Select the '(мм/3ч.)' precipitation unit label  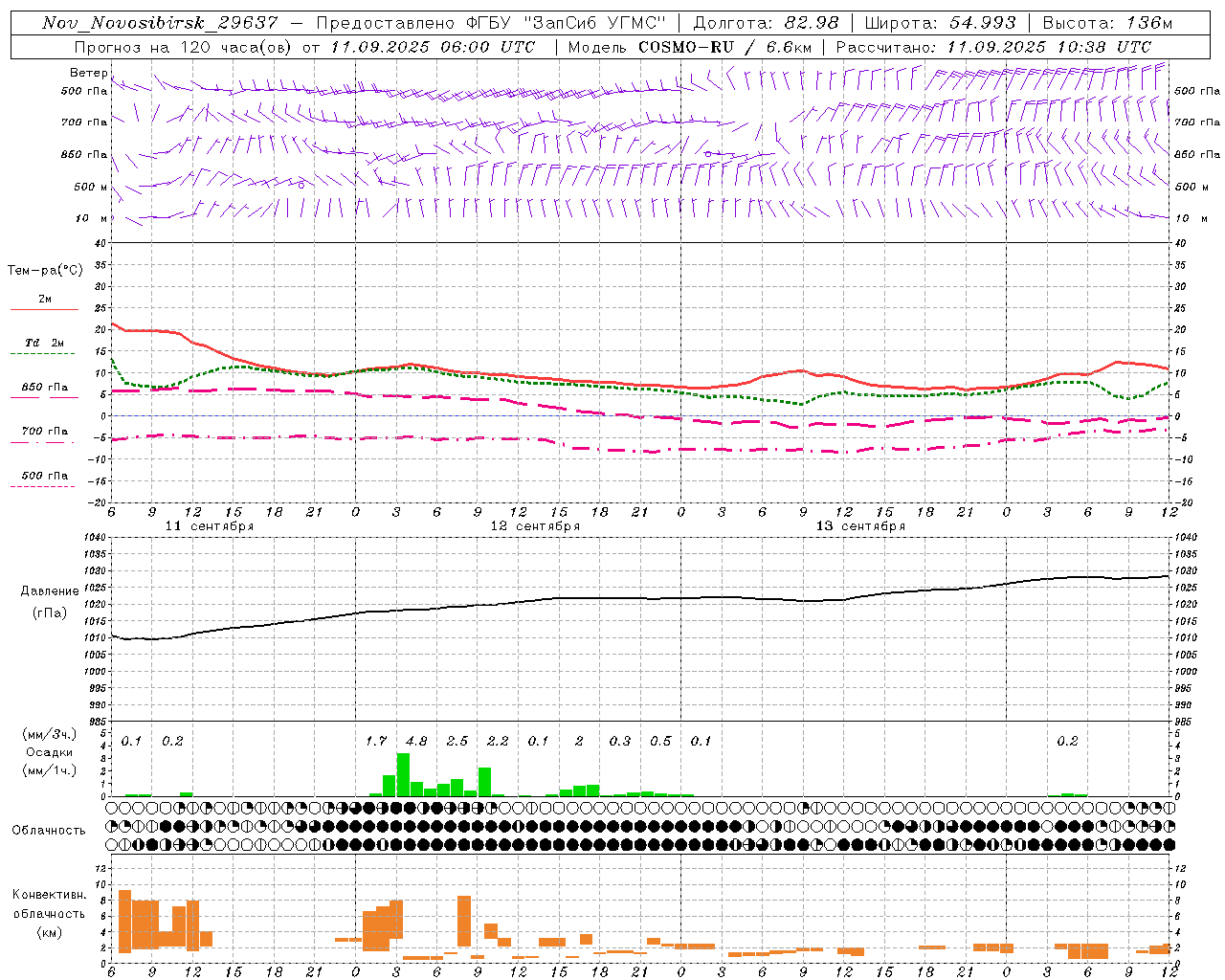click(x=50, y=735)
